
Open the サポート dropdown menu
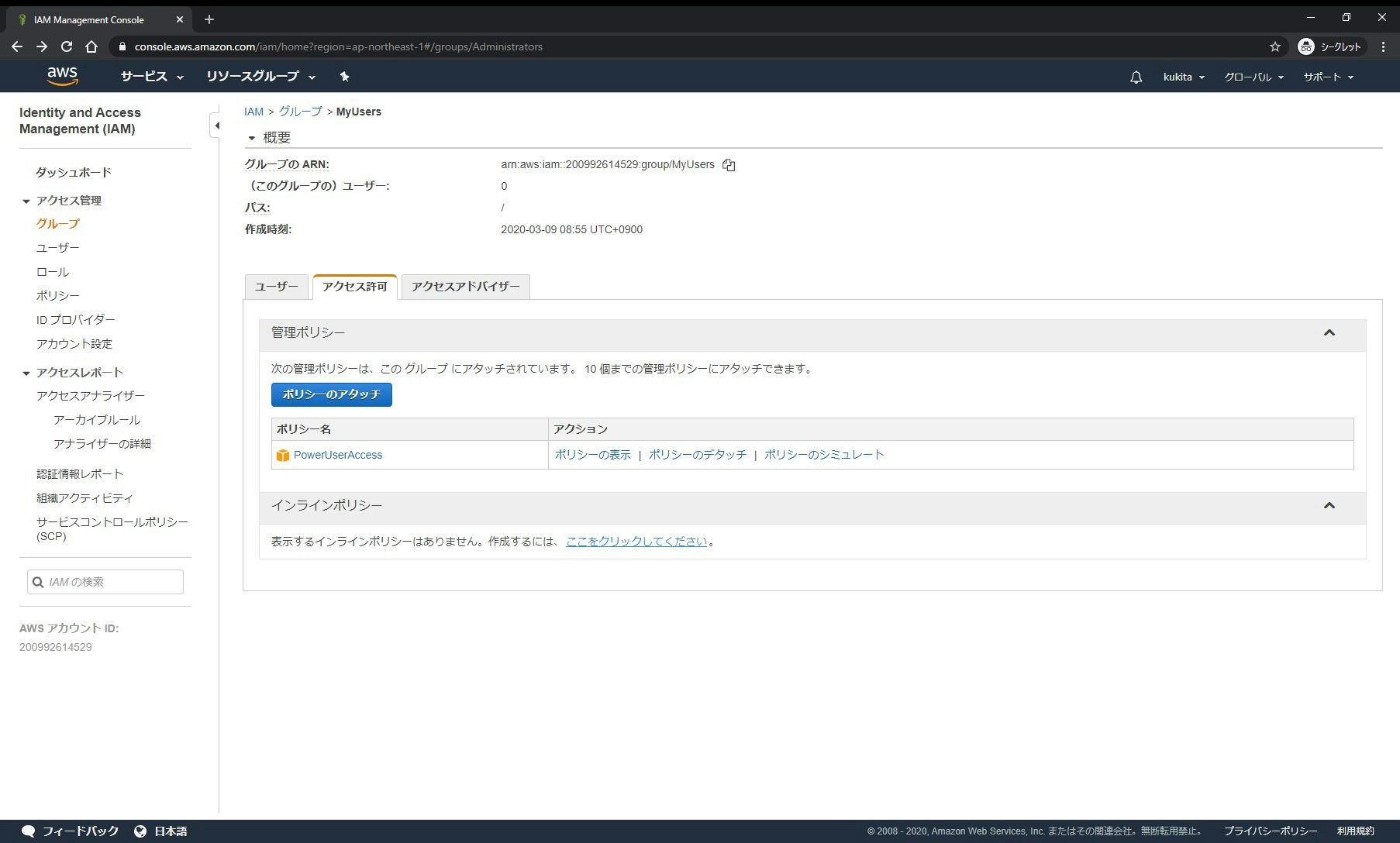(x=1328, y=77)
